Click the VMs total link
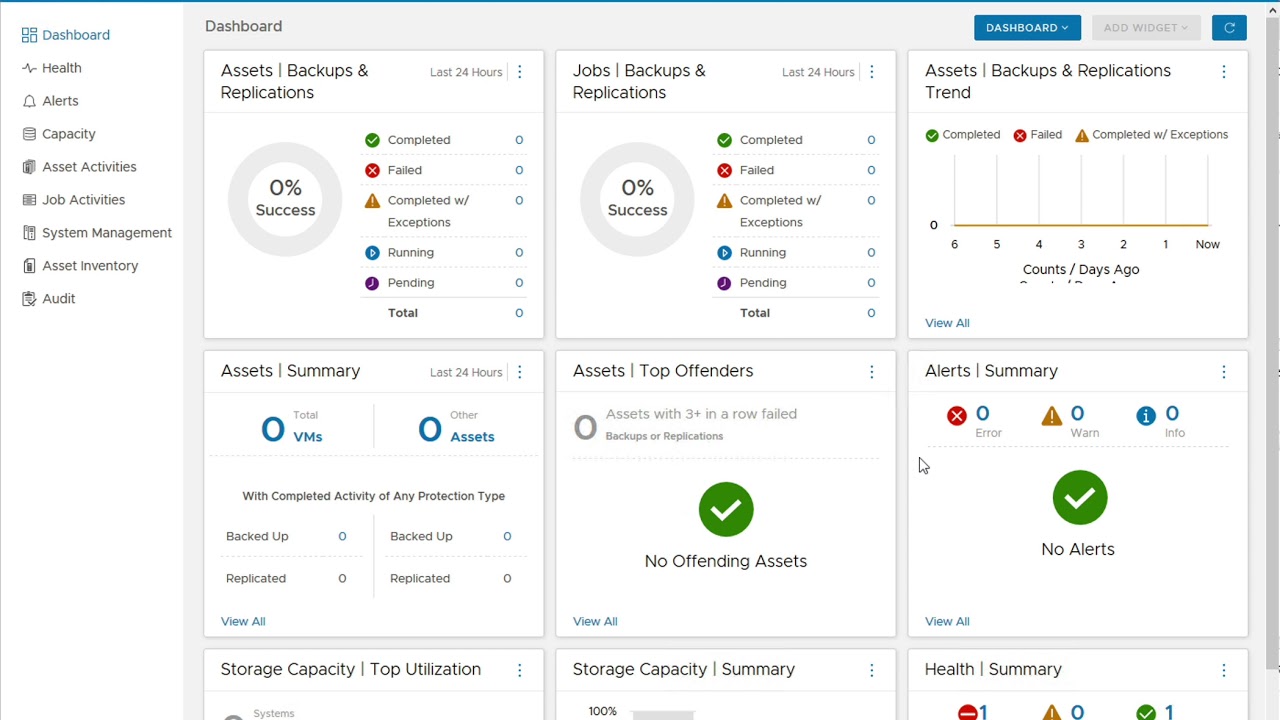The image size is (1280, 720). click(x=307, y=437)
